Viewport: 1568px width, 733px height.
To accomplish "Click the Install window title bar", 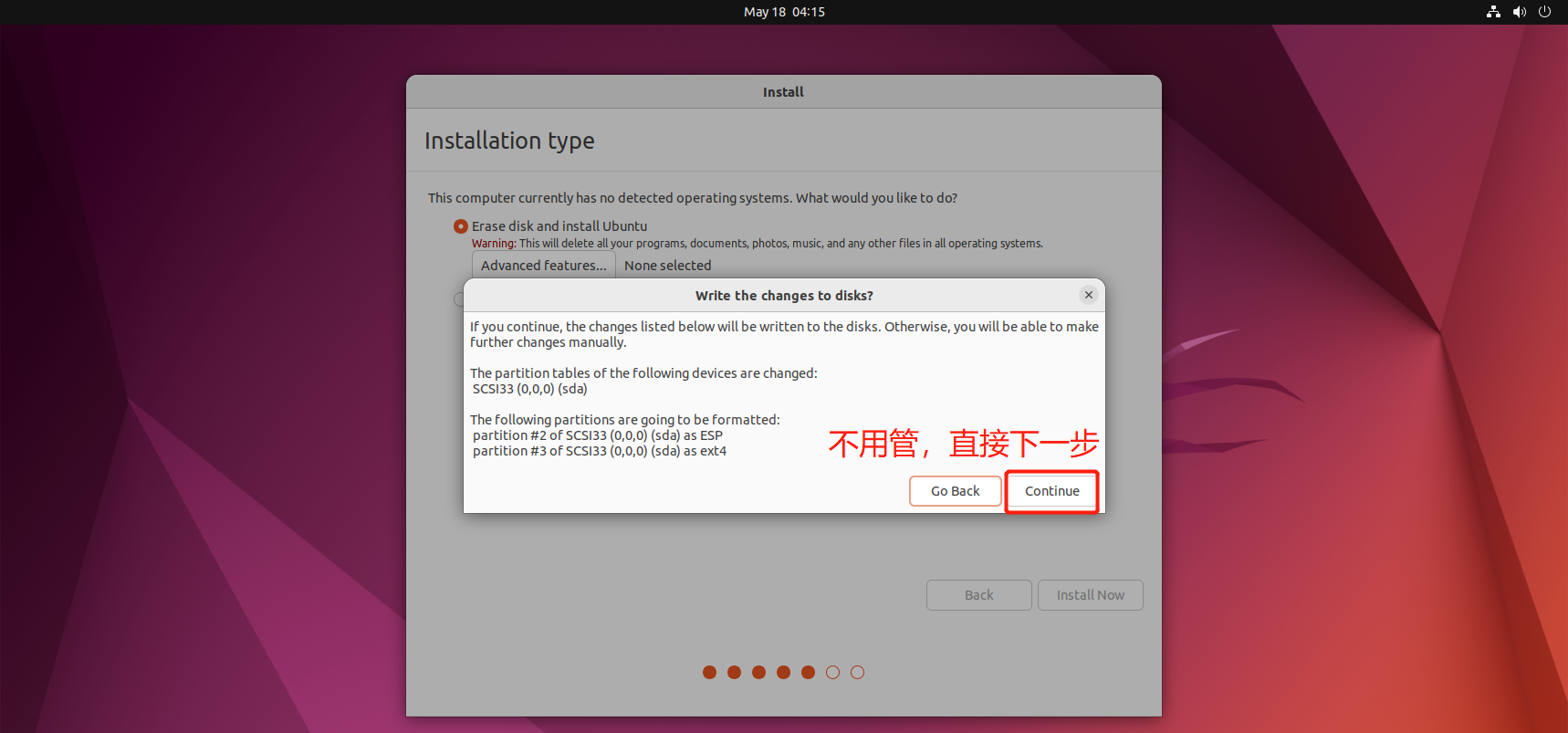I will coord(783,92).
